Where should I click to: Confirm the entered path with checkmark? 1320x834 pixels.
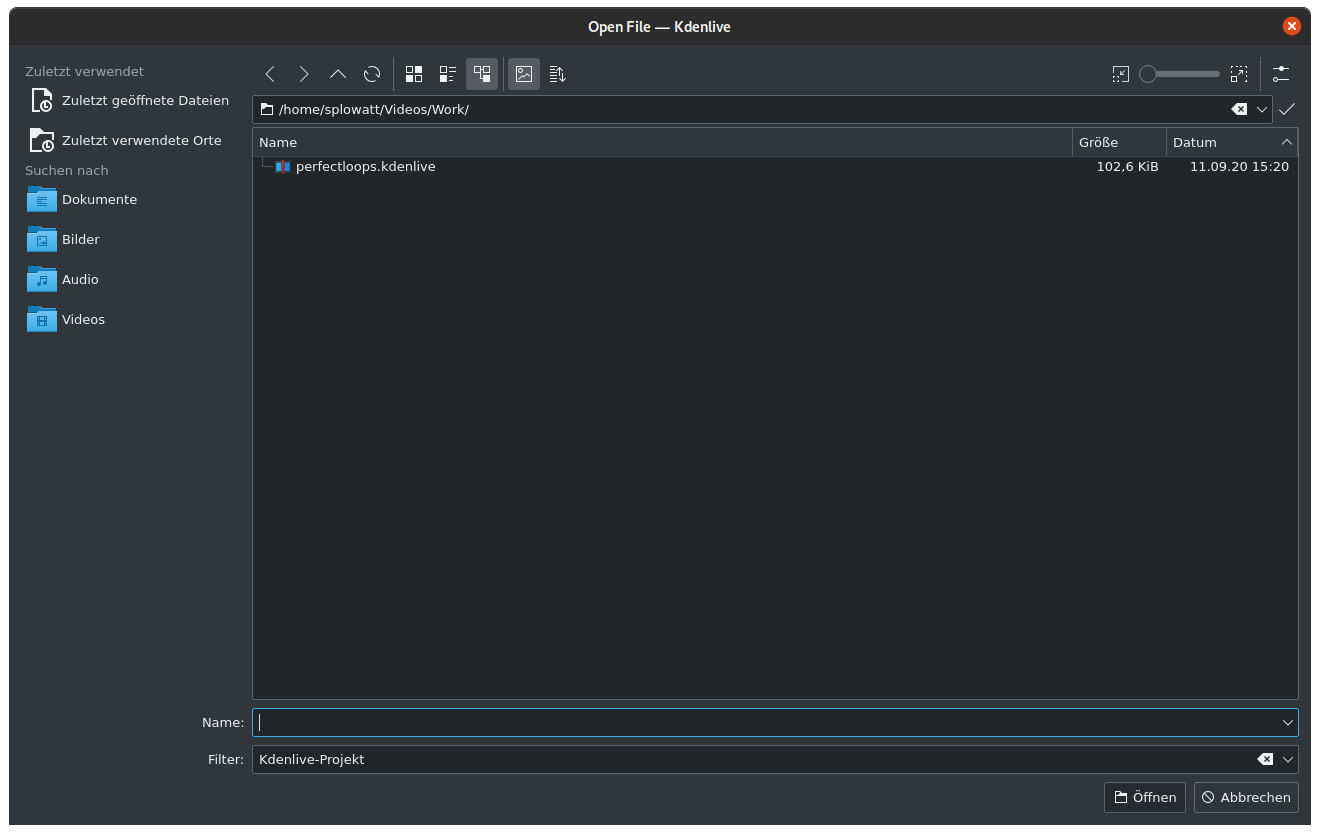(x=1287, y=110)
